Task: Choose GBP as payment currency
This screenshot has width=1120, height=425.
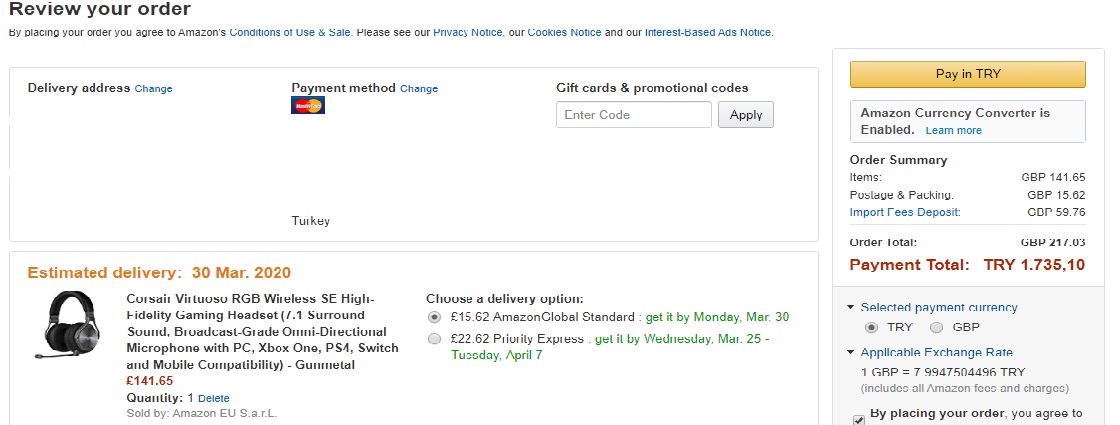Action: click(936, 327)
